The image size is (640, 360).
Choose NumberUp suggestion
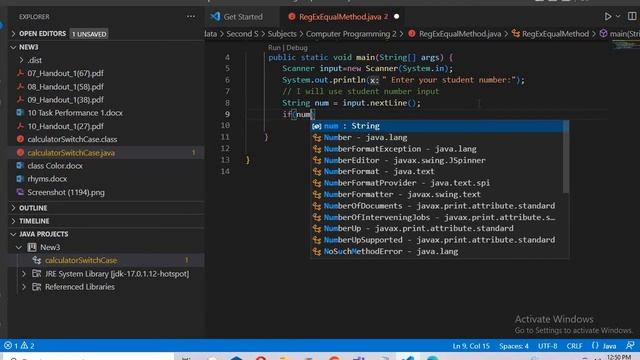tap(437, 229)
